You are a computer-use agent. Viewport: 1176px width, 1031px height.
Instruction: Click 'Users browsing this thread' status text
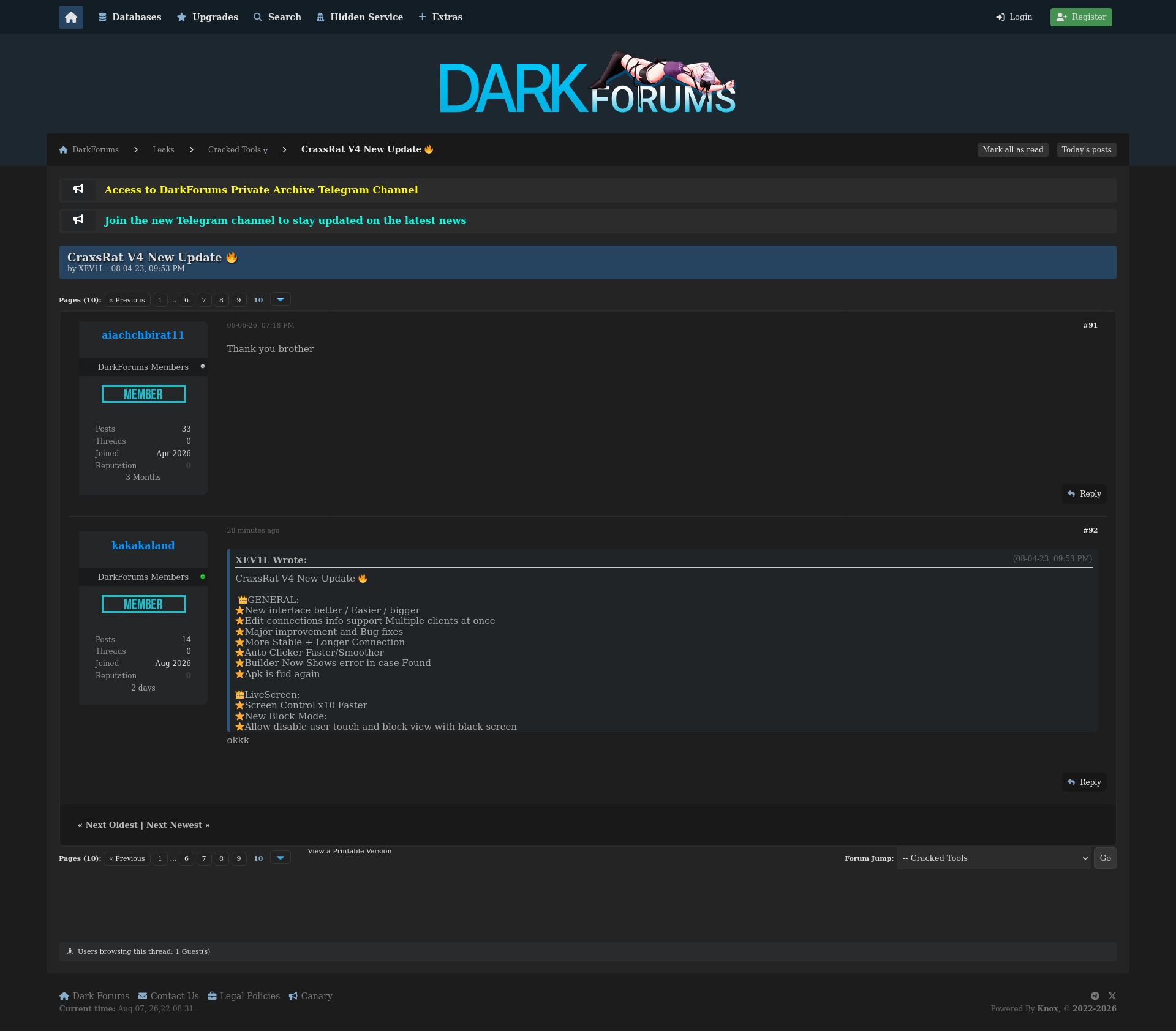(144, 952)
